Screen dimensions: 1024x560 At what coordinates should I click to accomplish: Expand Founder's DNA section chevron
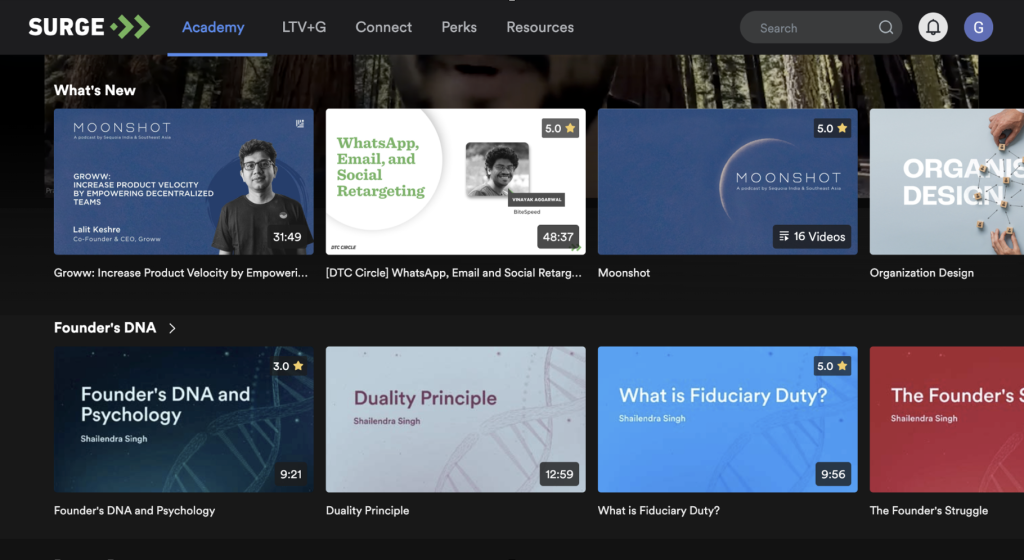point(172,328)
